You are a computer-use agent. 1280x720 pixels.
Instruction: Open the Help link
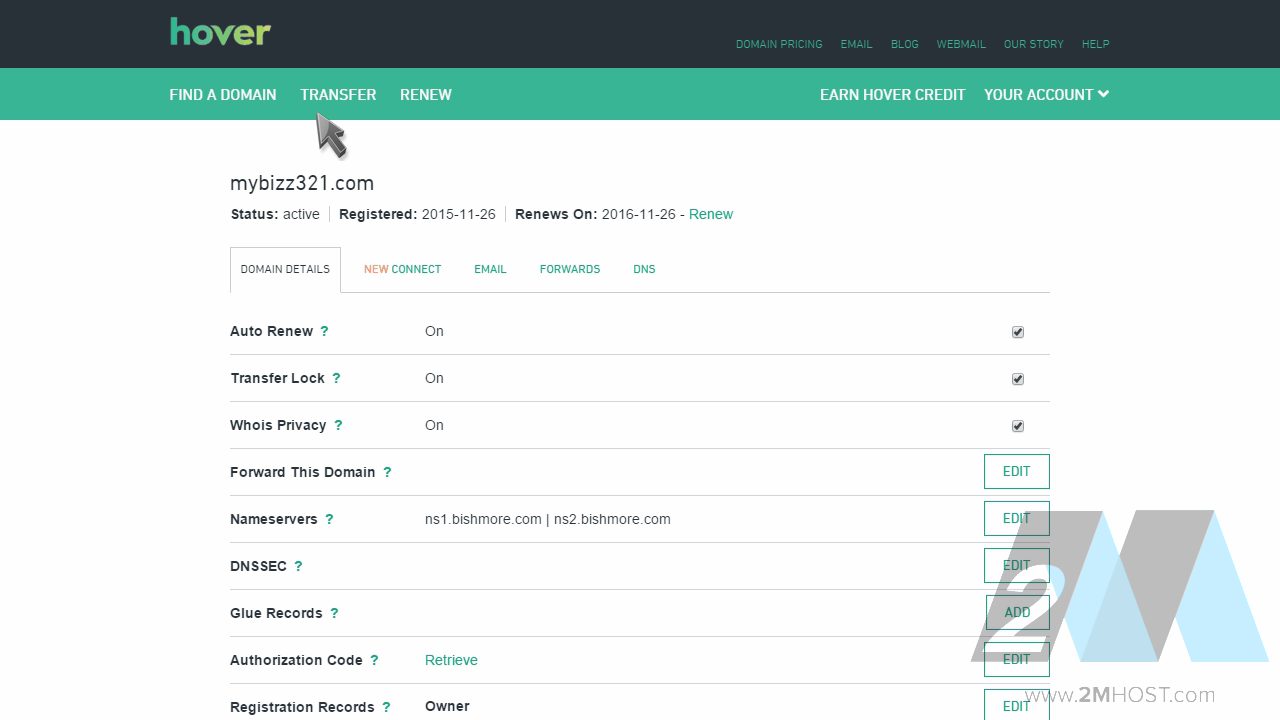tap(1095, 44)
